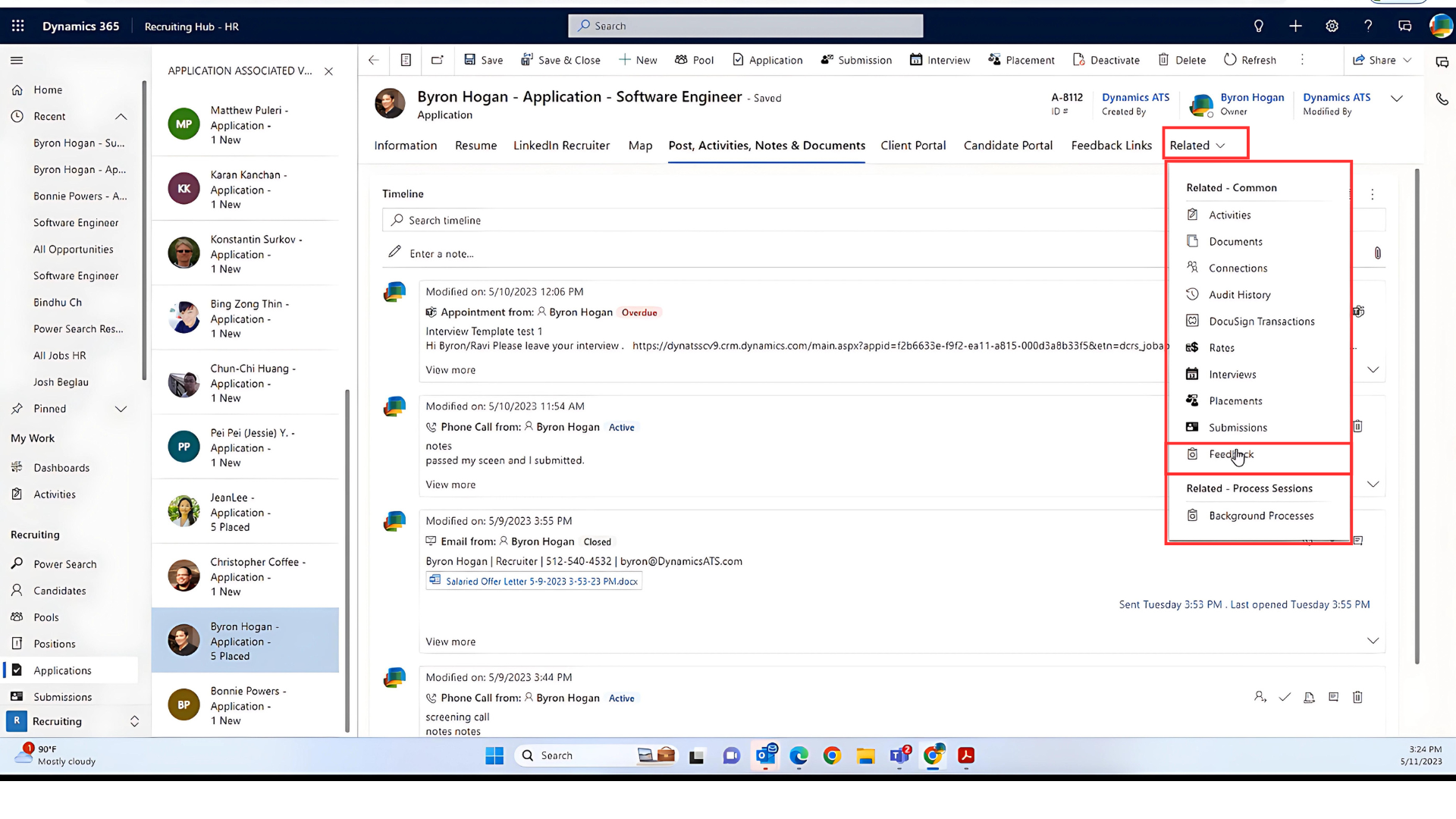1456x819 pixels.
Task: Click the attachment paperclip icon in note
Action: [1378, 253]
